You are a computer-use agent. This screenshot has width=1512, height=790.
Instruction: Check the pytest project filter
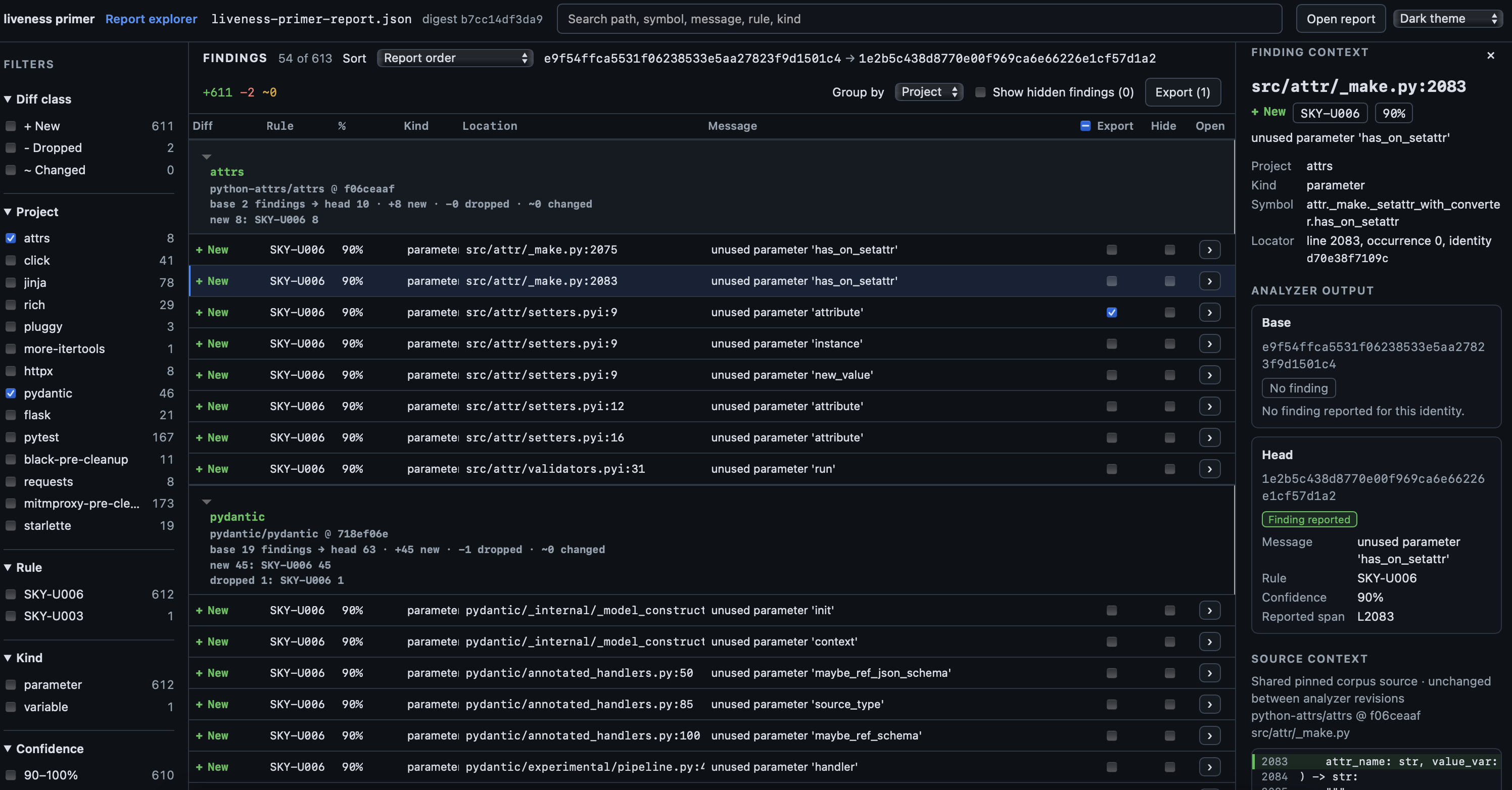[11, 437]
